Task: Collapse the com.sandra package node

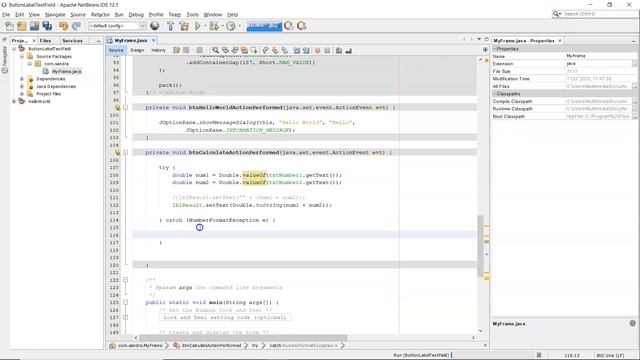Action: pos(30,64)
